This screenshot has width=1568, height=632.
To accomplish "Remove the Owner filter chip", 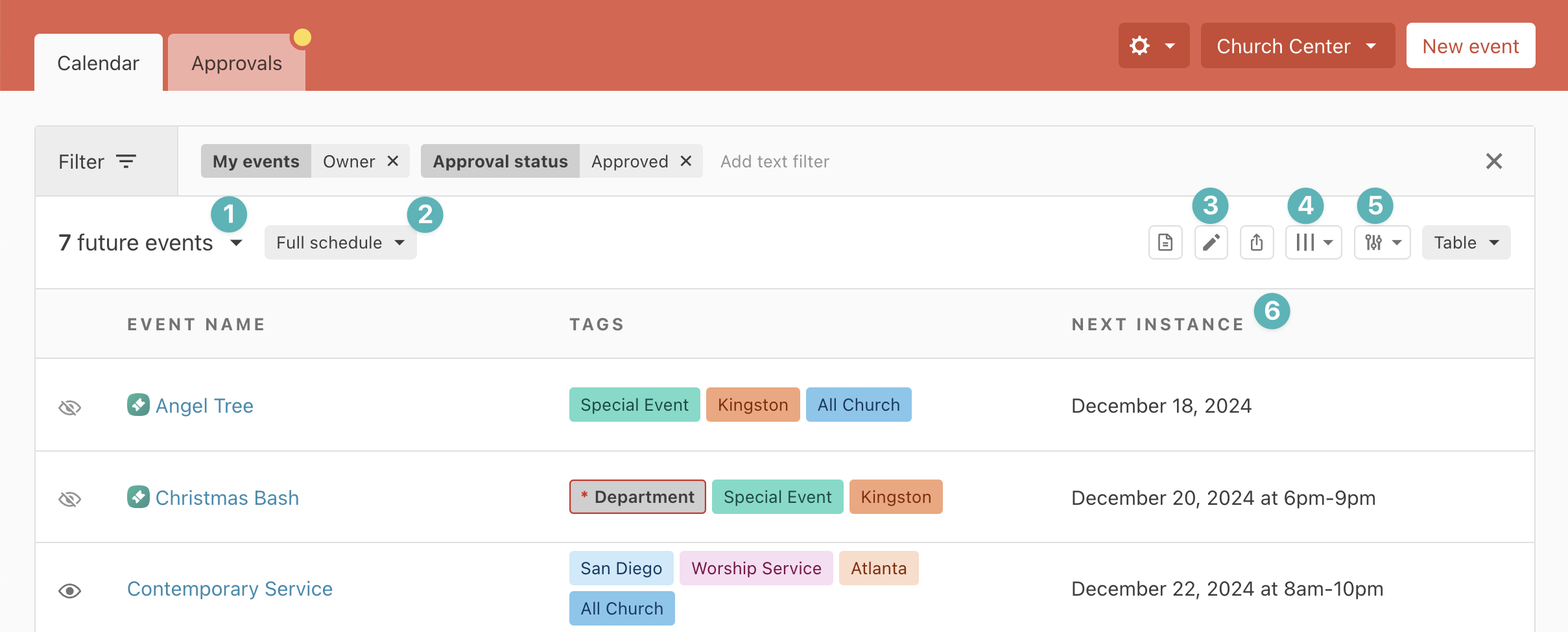I will (393, 161).
